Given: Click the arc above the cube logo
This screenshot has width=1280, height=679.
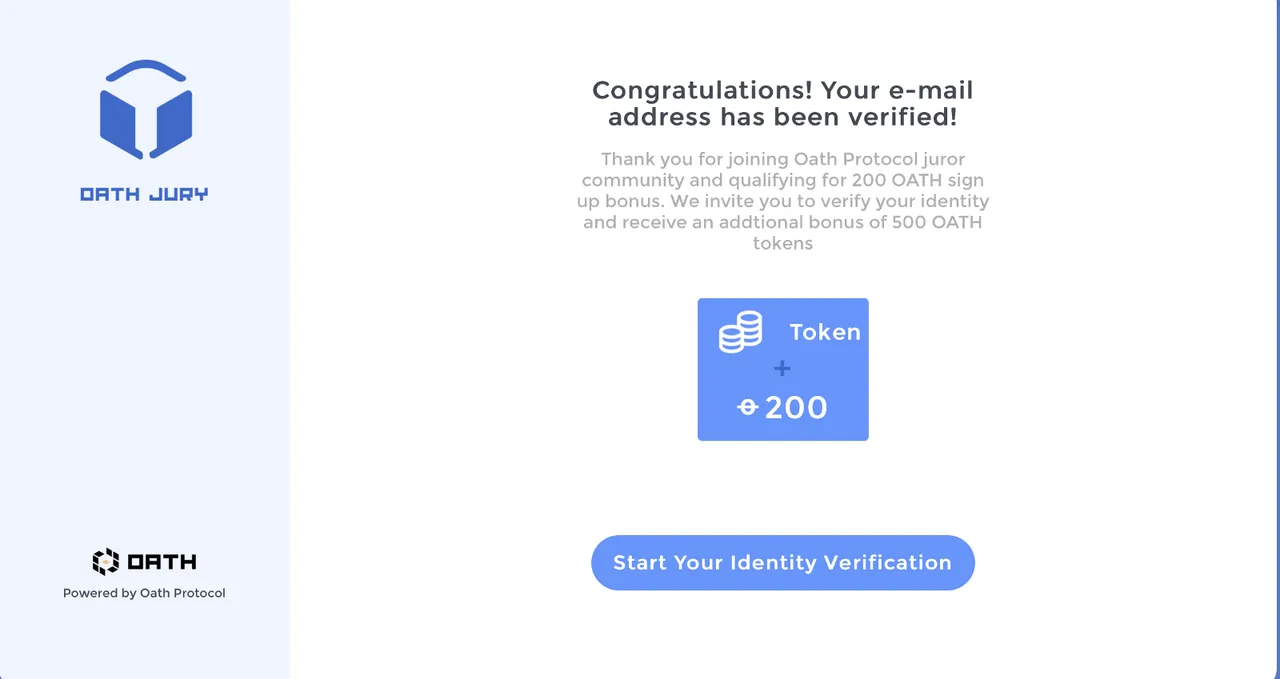Looking at the screenshot, I should coord(146,70).
